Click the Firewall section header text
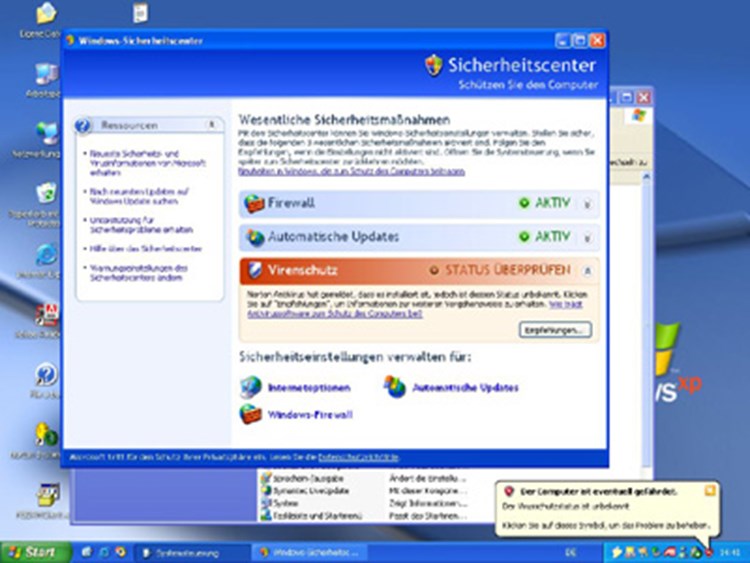The width and height of the screenshot is (750, 563). point(291,203)
